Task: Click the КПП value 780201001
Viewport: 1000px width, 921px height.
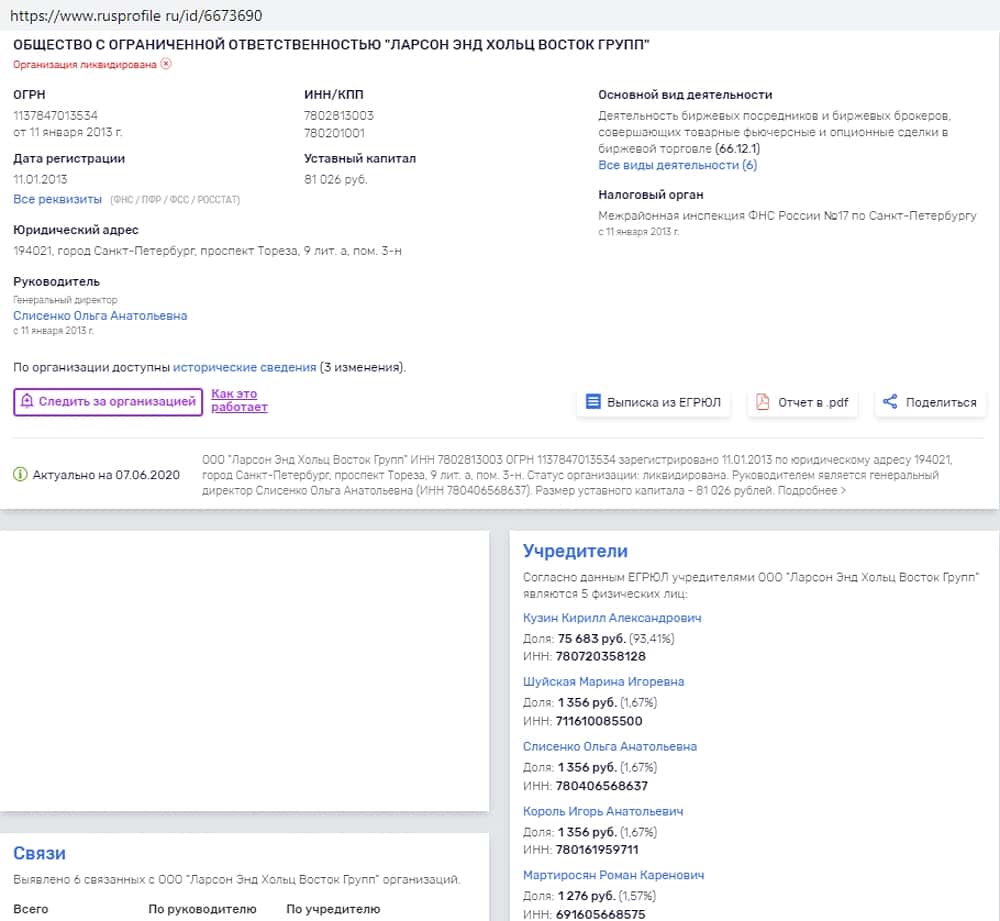Action: (x=334, y=133)
